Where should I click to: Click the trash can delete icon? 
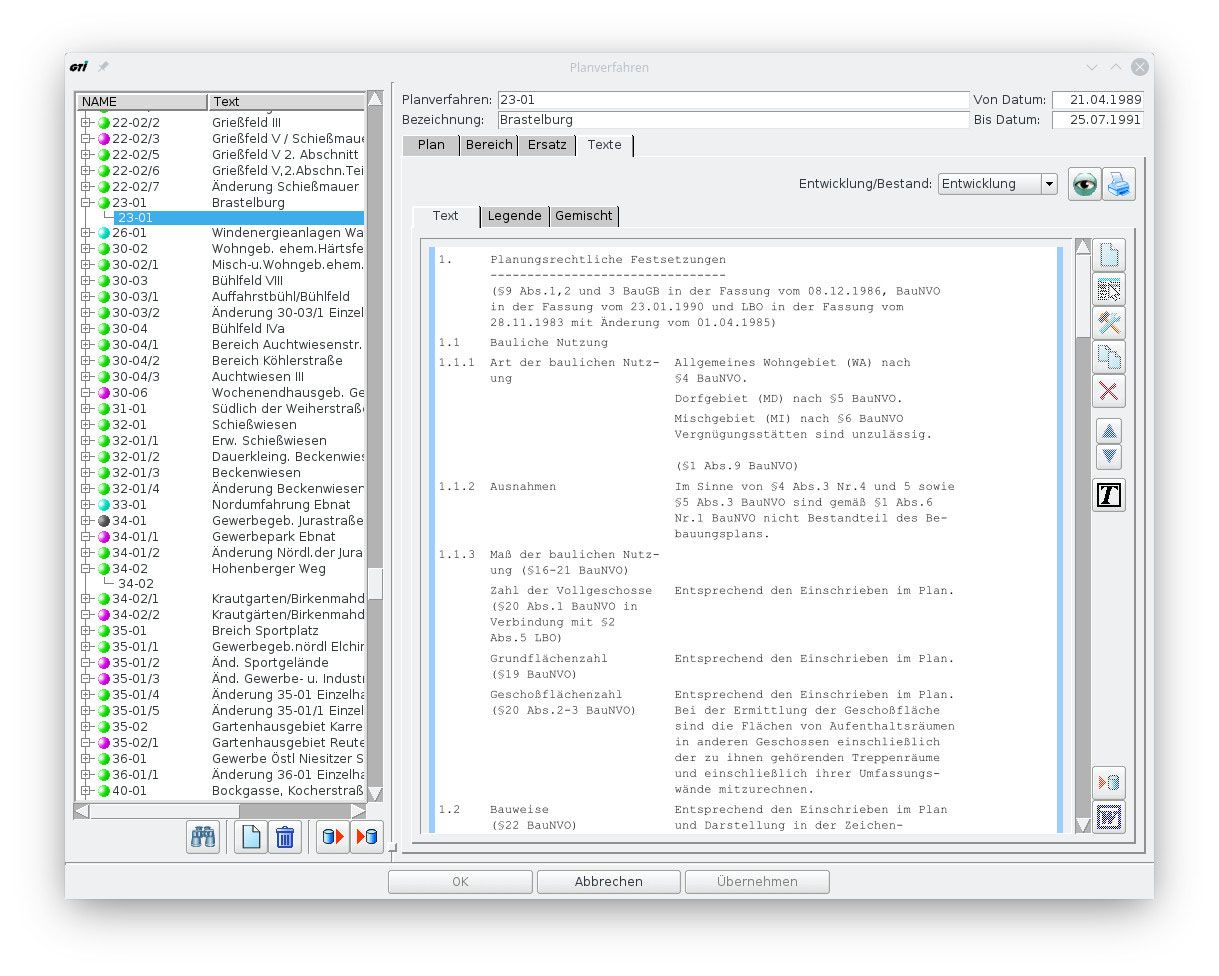click(285, 836)
